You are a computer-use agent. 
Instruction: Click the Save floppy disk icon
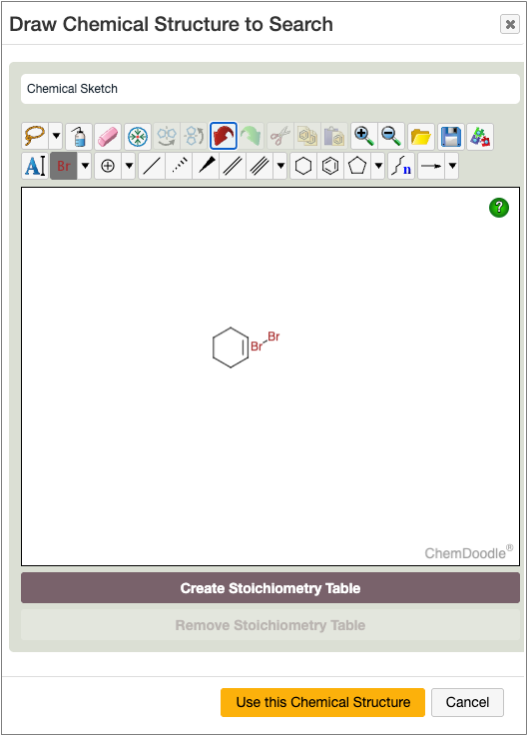pyautogui.click(x=451, y=137)
